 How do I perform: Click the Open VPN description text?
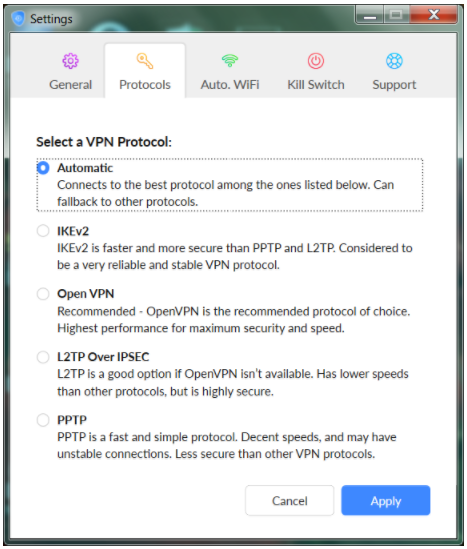(x=234, y=320)
